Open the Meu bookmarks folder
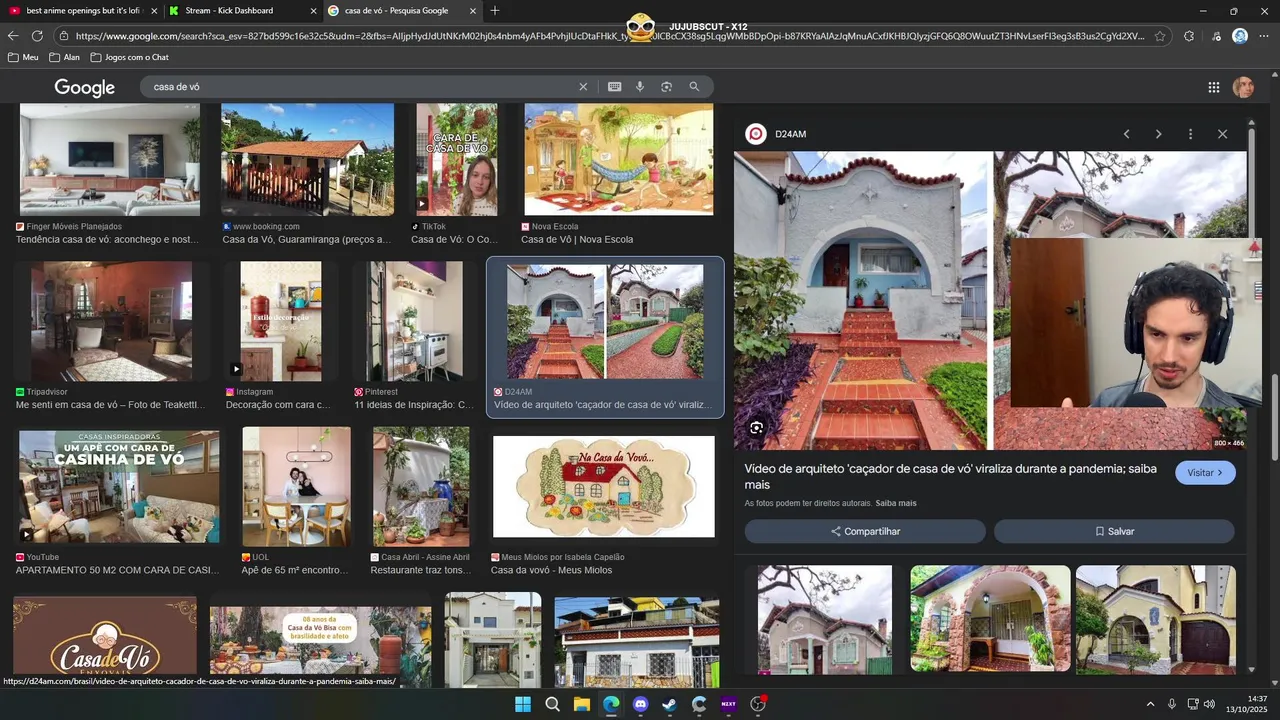 (x=23, y=57)
